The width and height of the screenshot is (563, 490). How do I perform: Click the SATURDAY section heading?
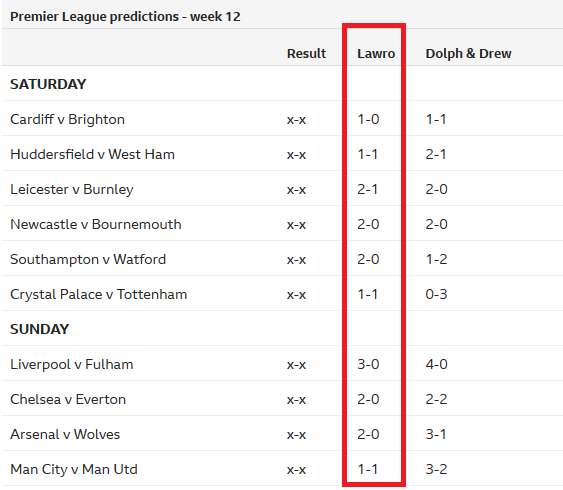pos(48,84)
